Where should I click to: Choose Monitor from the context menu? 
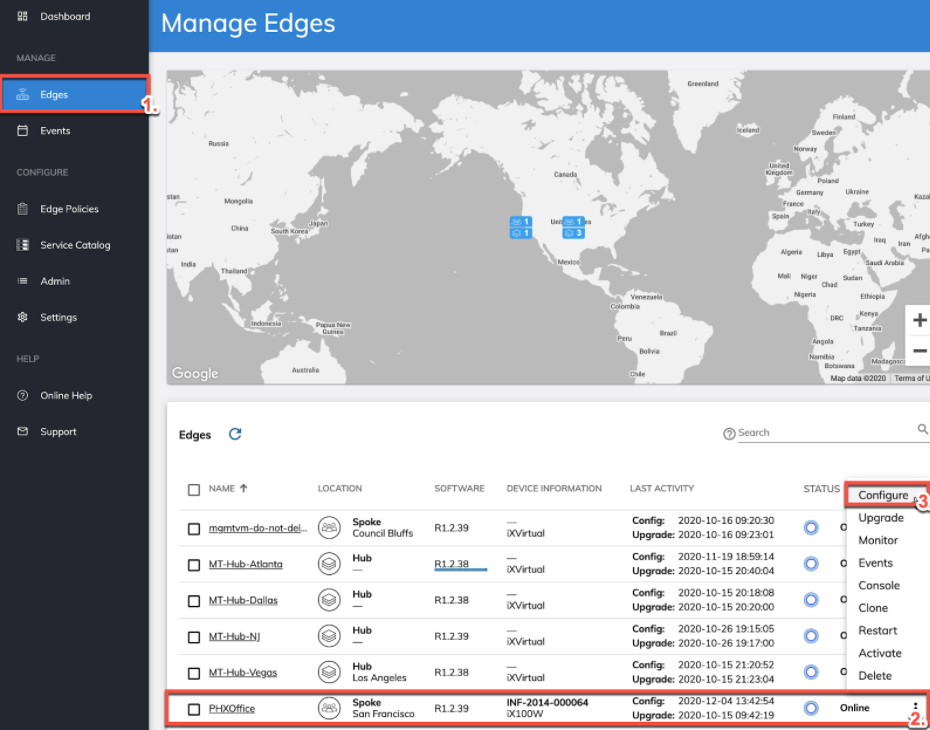point(878,540)
